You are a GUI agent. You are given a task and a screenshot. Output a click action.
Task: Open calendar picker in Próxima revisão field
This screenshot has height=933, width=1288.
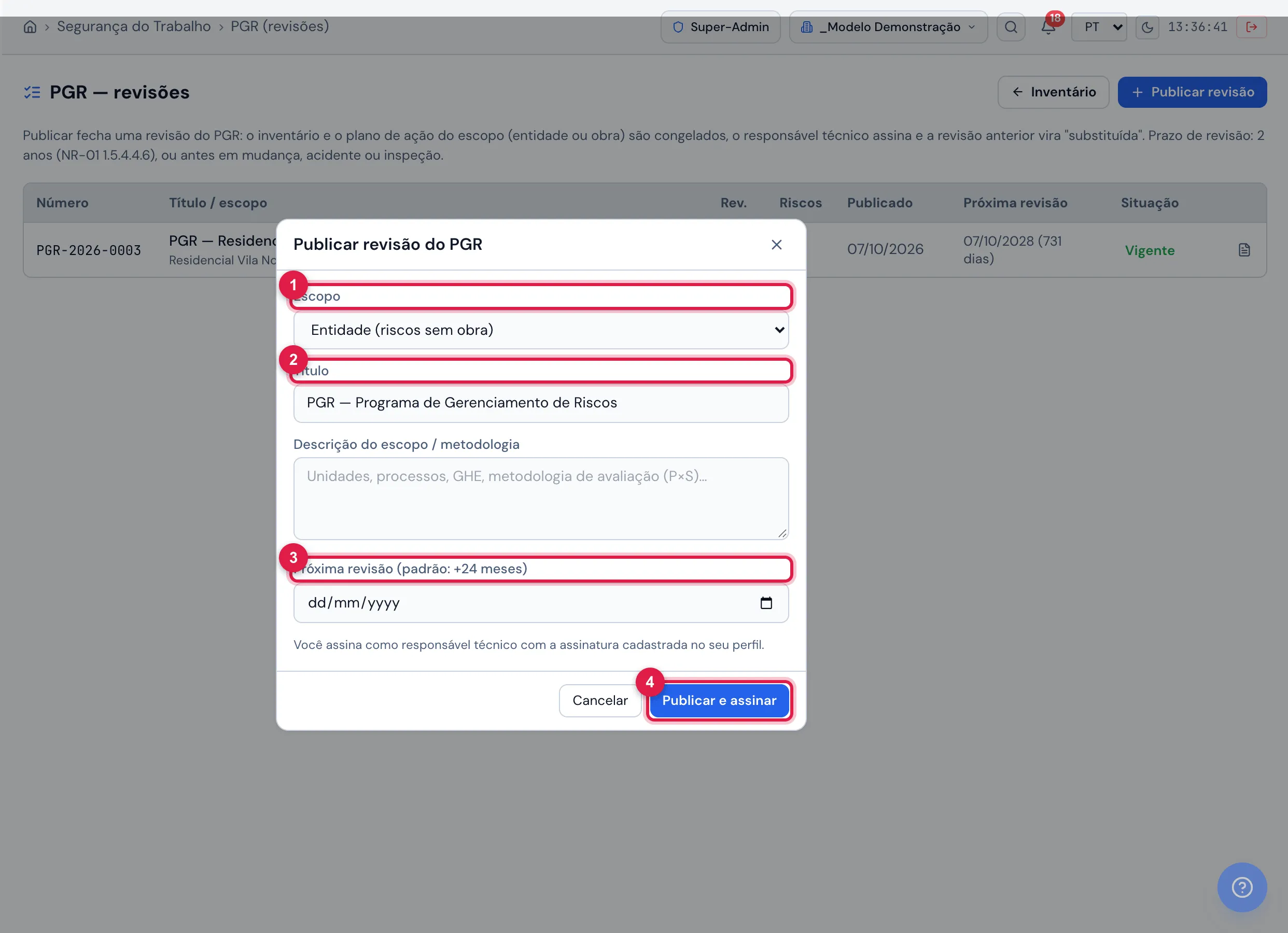[766, 603]
